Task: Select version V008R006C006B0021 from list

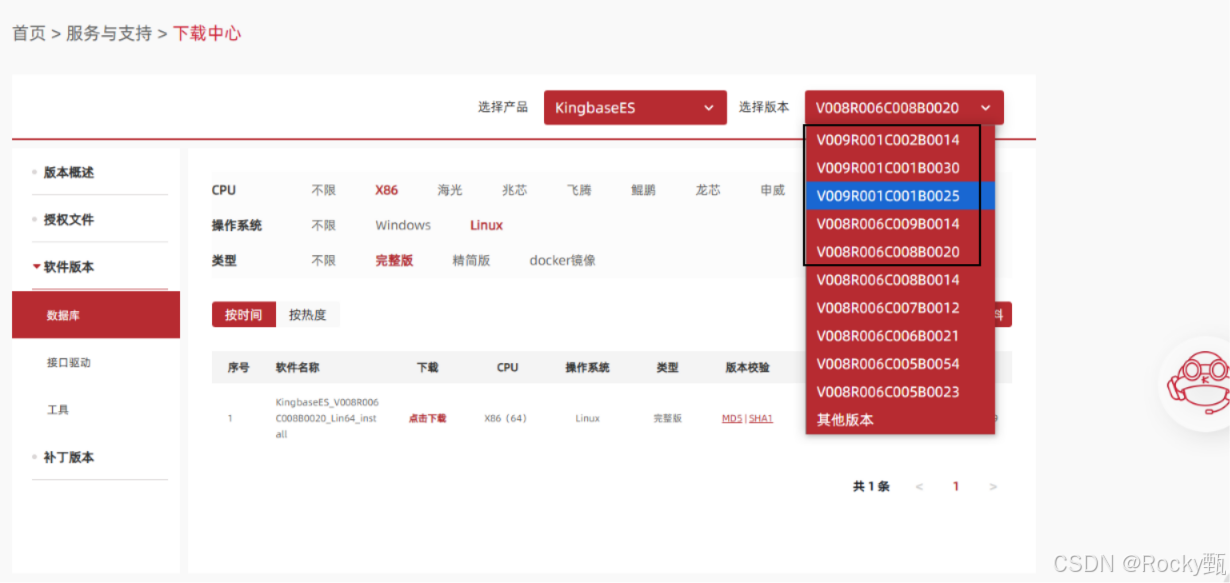Action: click(x=900, y=336)
